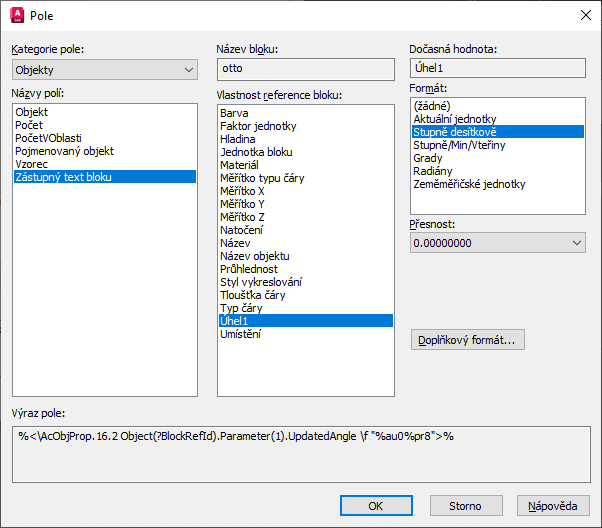Choose Hladina in block properties list
The width and height of the screenshot is (602, 528).
coord(238,139)
